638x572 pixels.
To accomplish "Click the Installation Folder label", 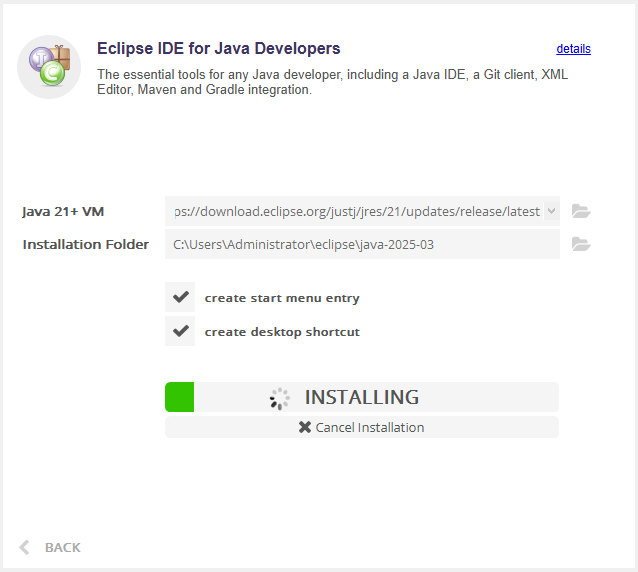I will [x=86, y=245].
